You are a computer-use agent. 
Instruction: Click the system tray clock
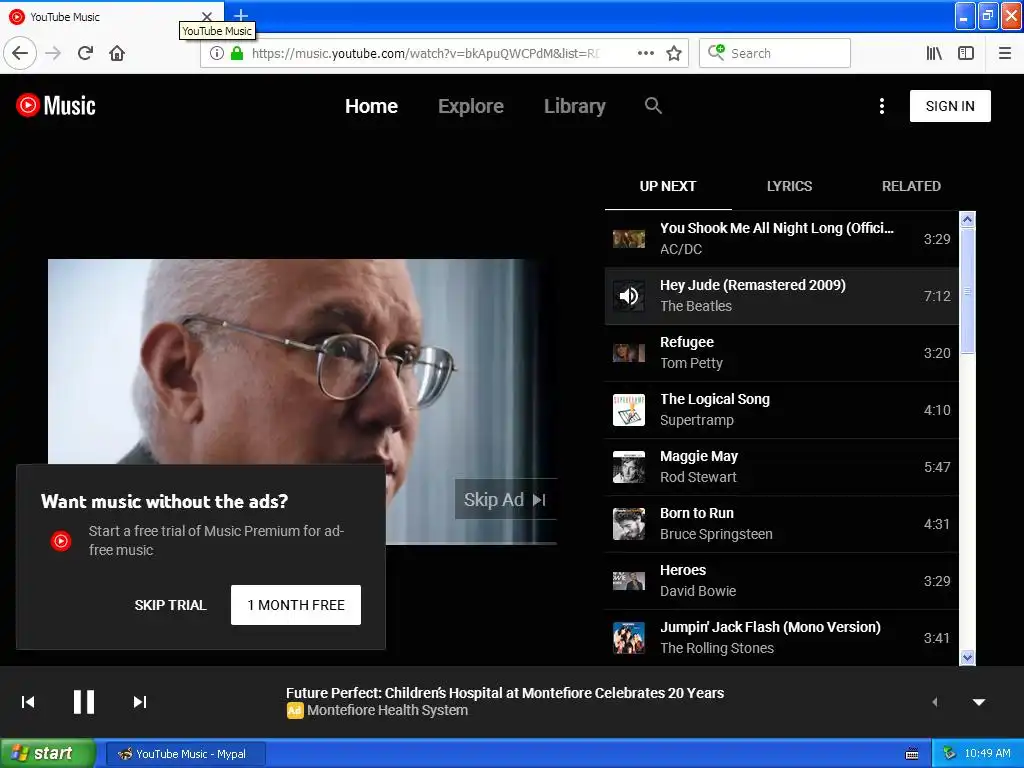point(987,753)
